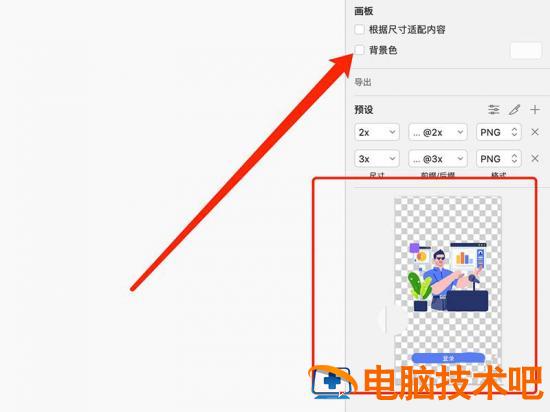
Task: Change format of the 3x row PNG selector
Action: (498, 159)
